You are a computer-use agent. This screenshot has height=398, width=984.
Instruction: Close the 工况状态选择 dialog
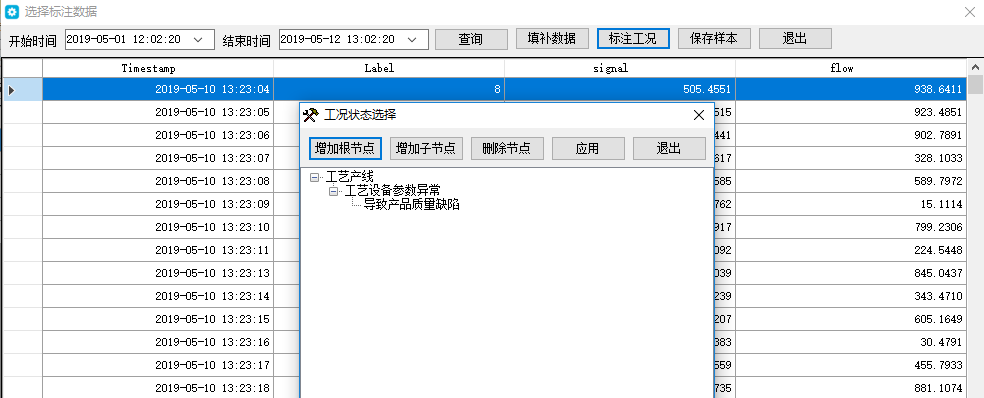(698, 115)
